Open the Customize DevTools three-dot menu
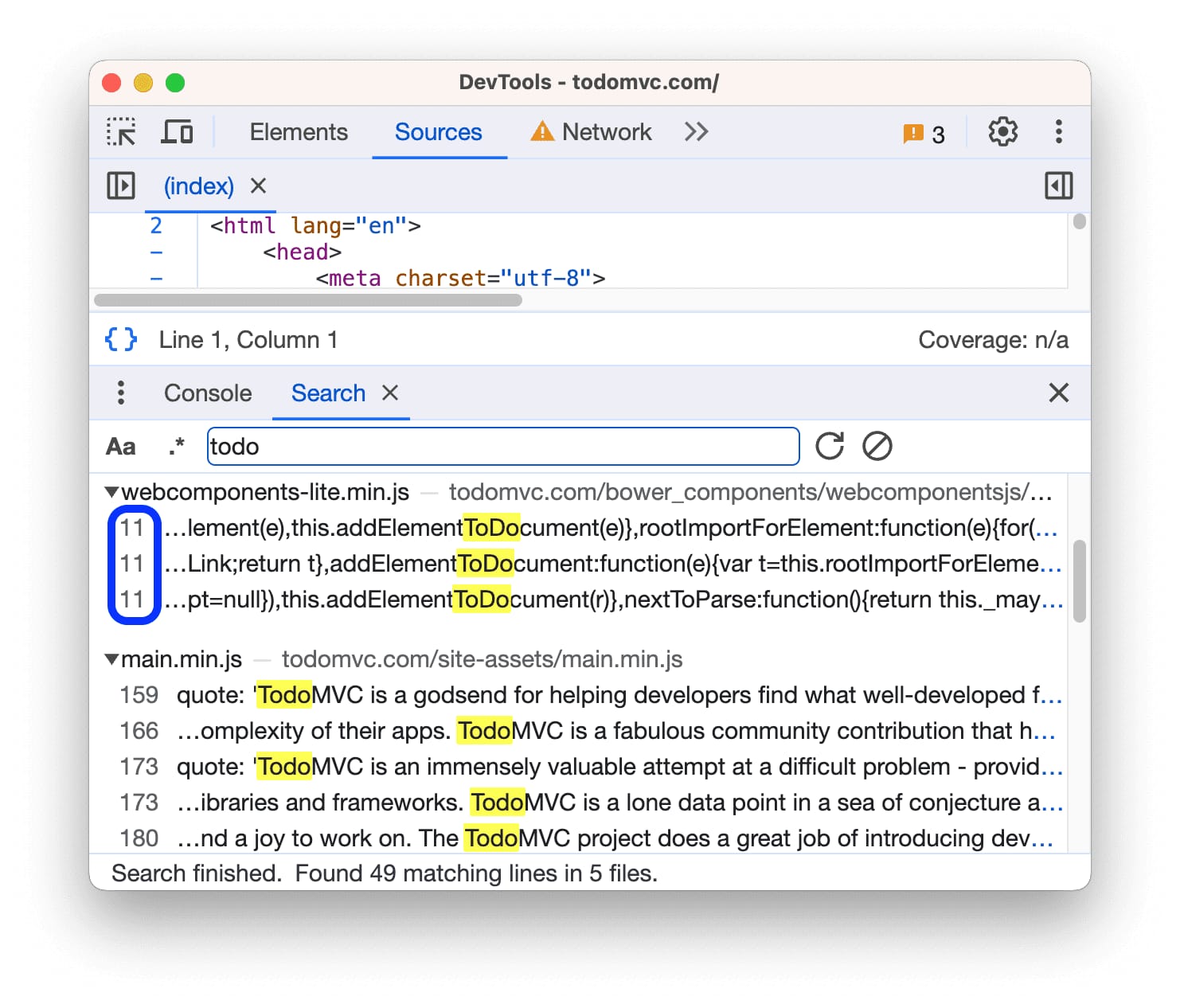The width and height of the screenshot is (1180, 1008). click(1058, 132)
